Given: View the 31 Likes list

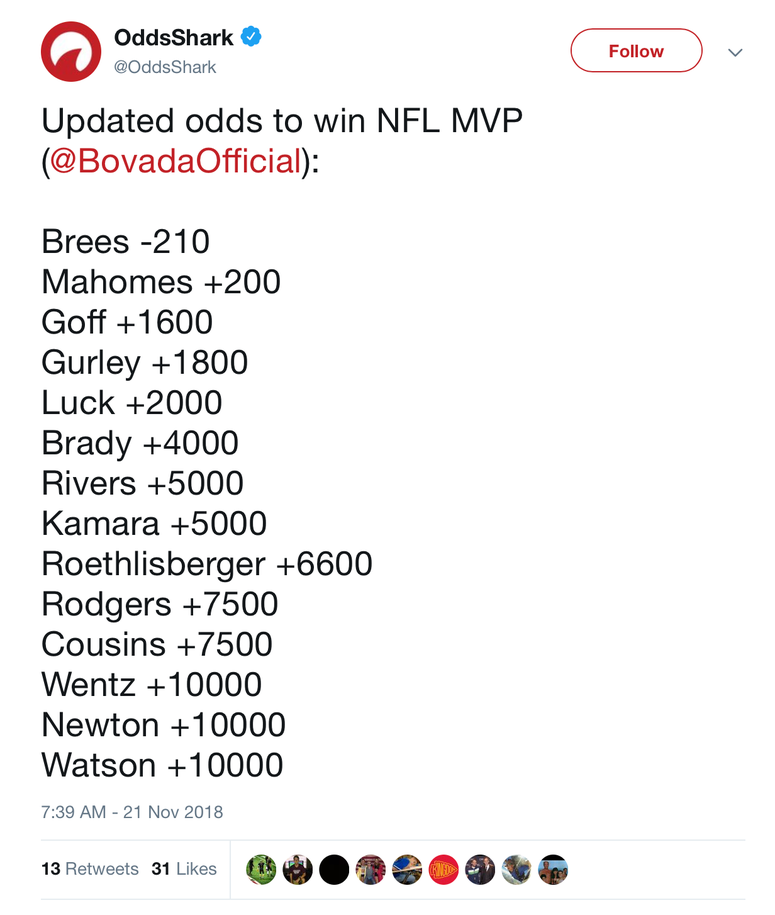Looking at the screenshot, I should (x=184, y=869).
